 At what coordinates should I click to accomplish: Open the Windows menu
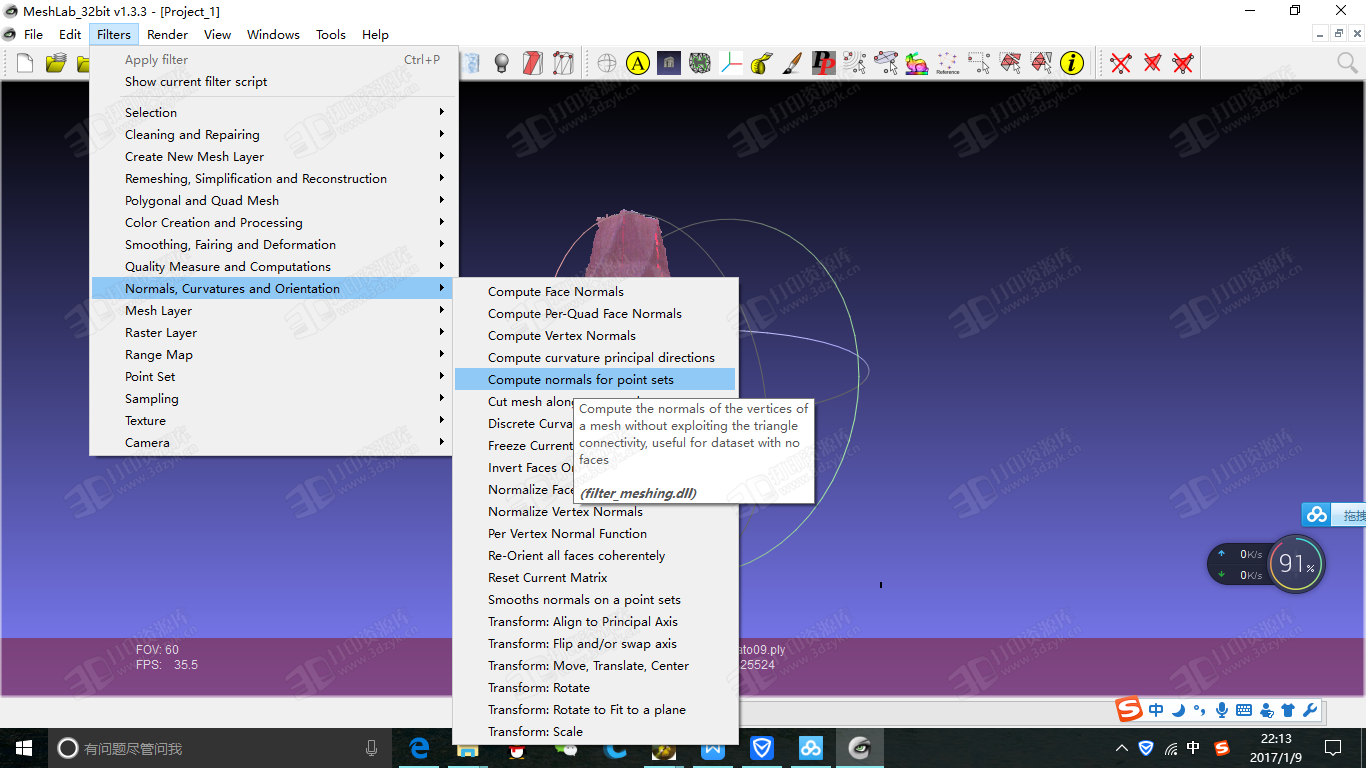pos(273,34)
